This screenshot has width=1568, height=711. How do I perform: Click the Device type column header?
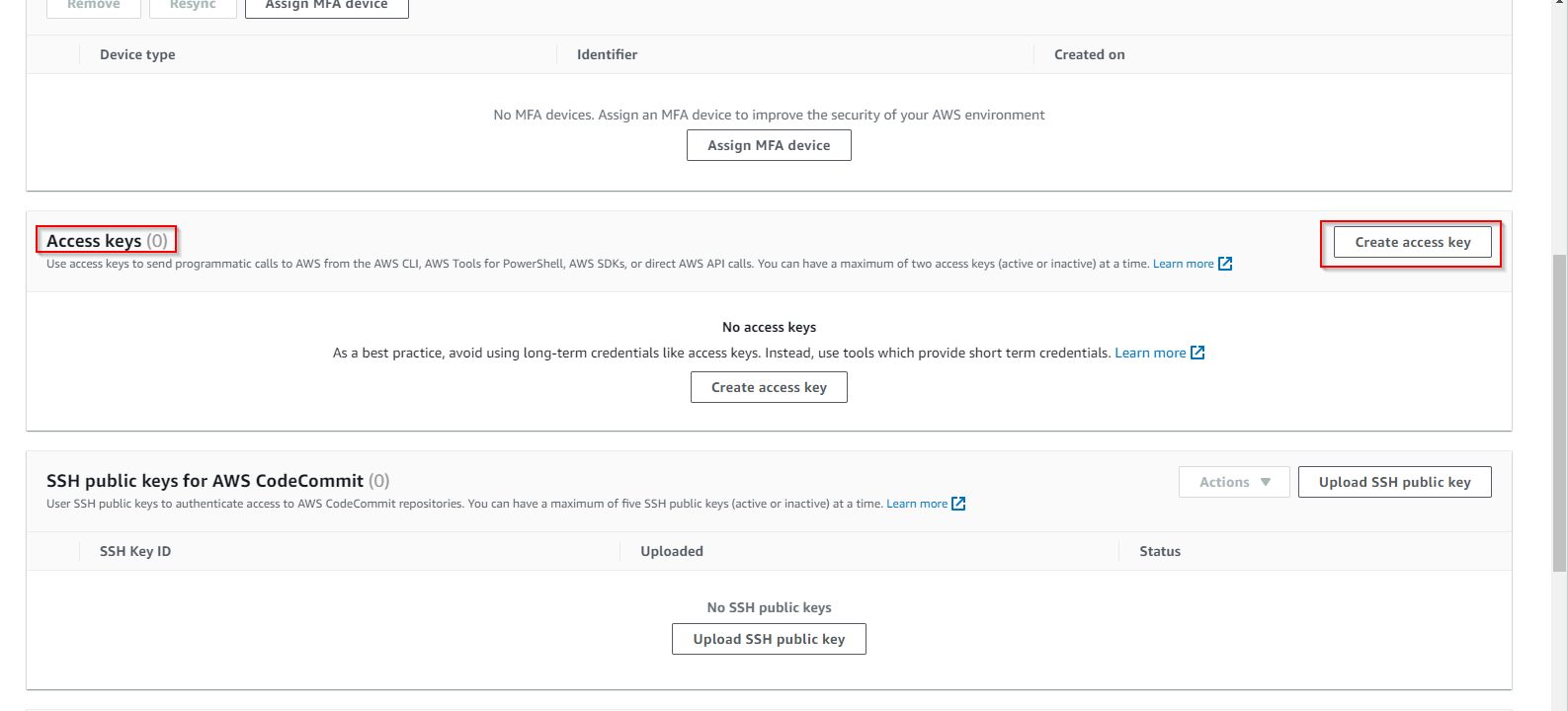coord(137,54)
